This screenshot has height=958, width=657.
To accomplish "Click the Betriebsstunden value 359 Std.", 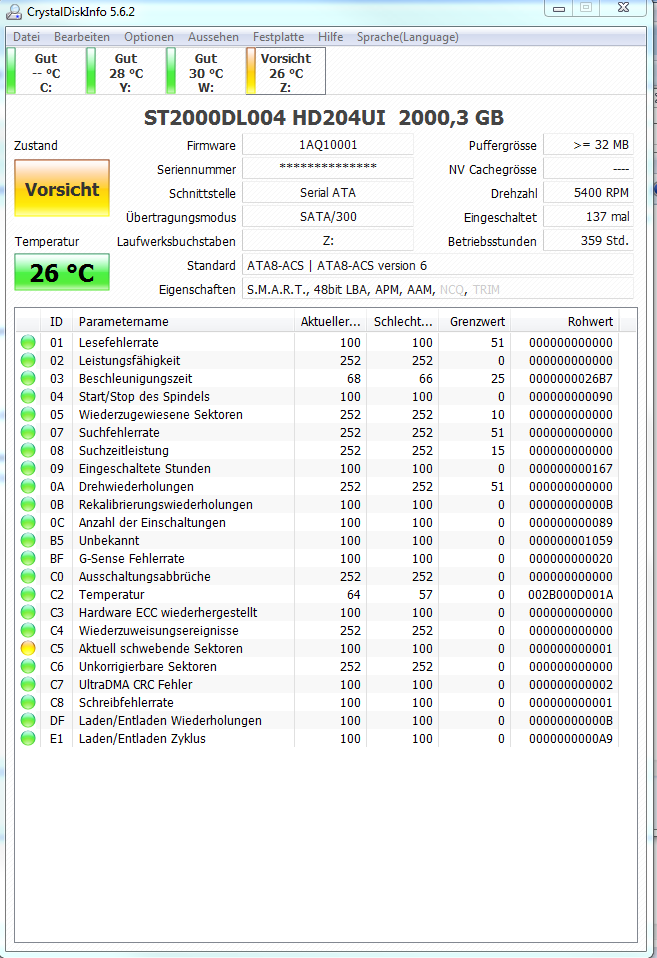I will 588,240.
